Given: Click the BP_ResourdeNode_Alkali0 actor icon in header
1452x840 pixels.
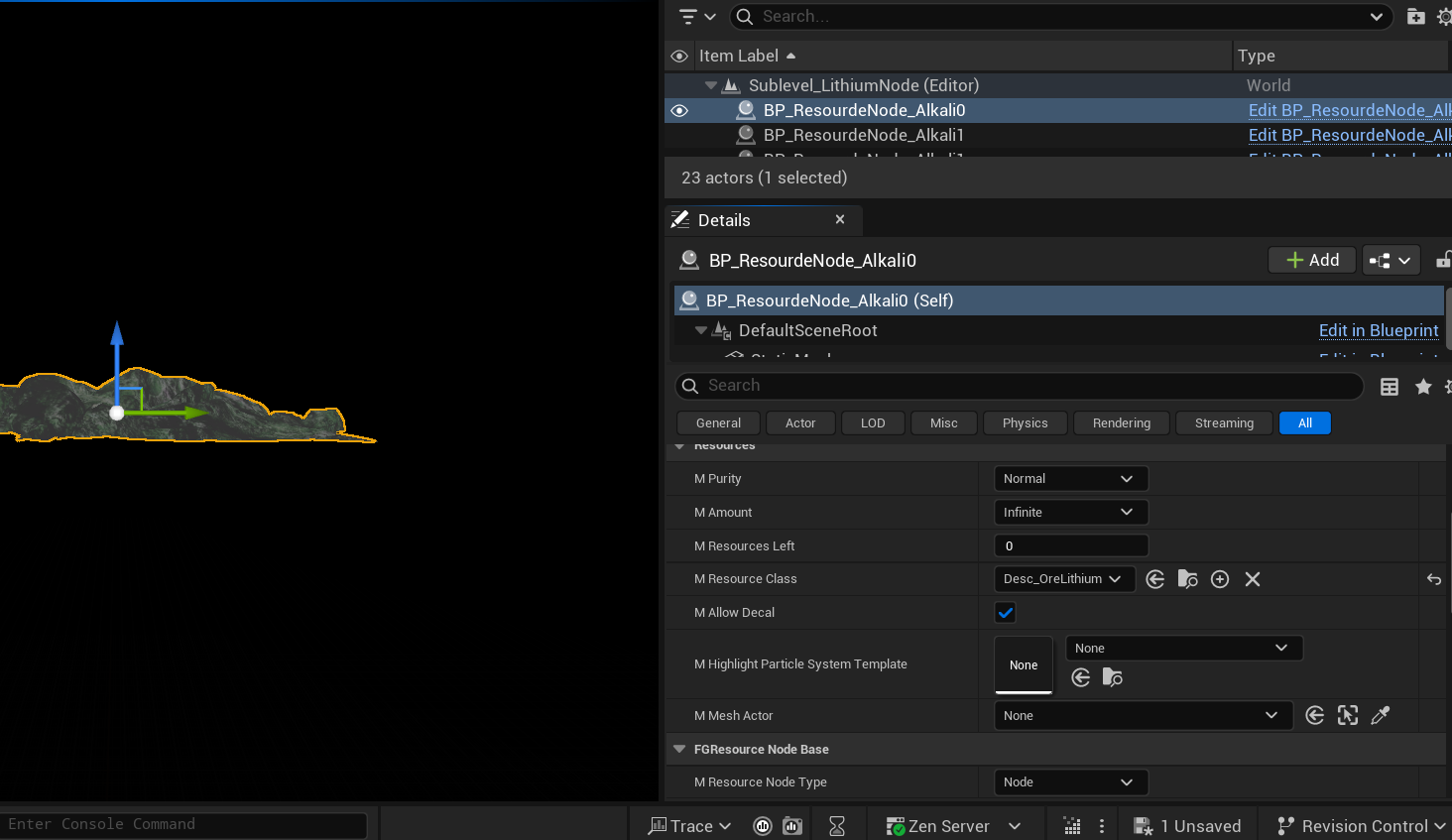Looking at the screenshot, I should [x=688, y=260].
